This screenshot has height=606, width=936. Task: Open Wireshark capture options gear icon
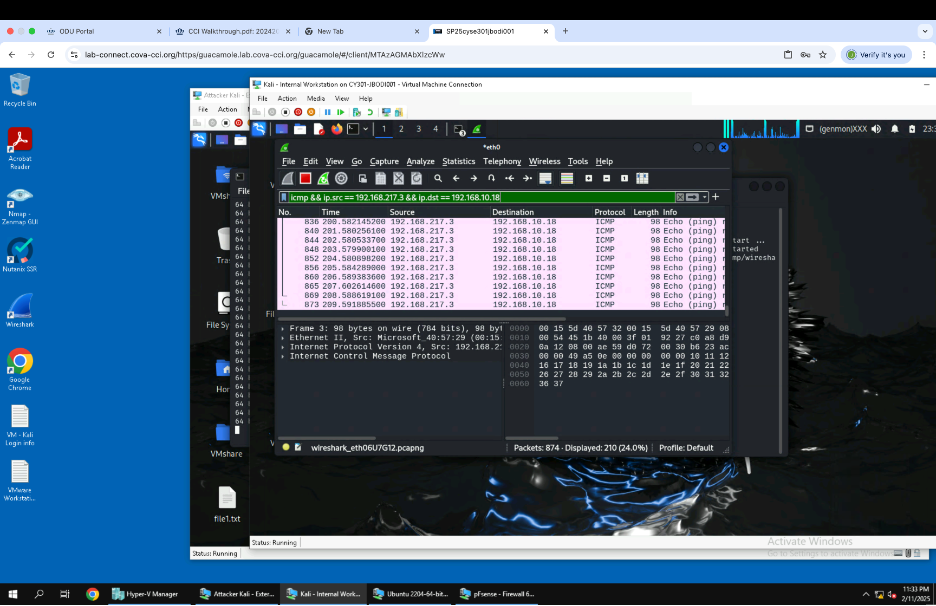click(341, 179)
